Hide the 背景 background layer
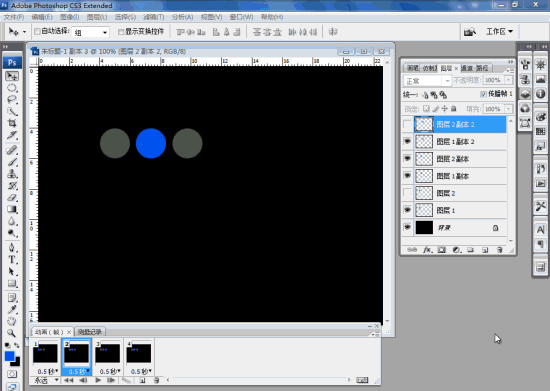 click(407, 228)
